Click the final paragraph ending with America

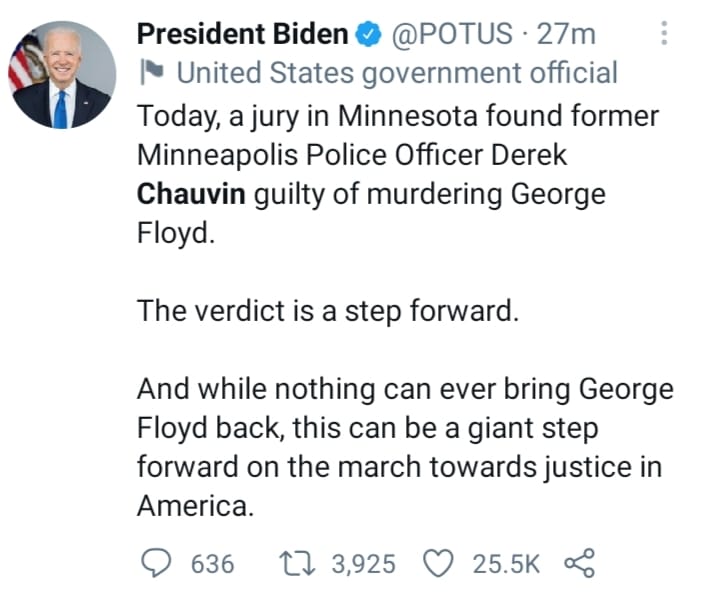tap(405, 447)
